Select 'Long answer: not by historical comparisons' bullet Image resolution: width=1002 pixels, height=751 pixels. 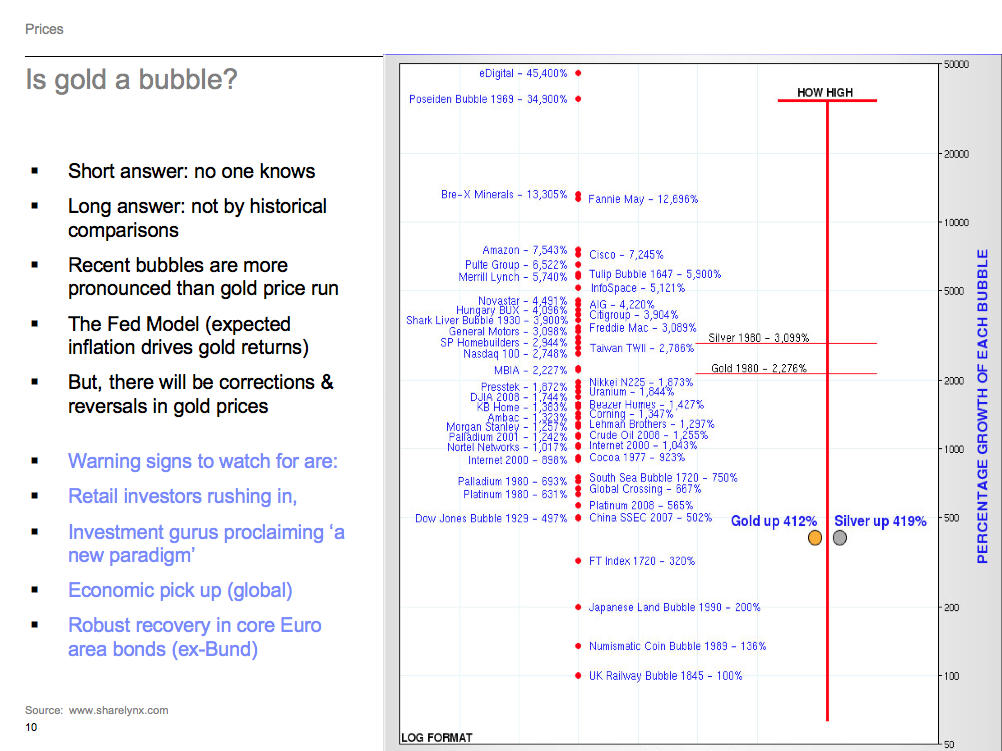coord(197,218)
